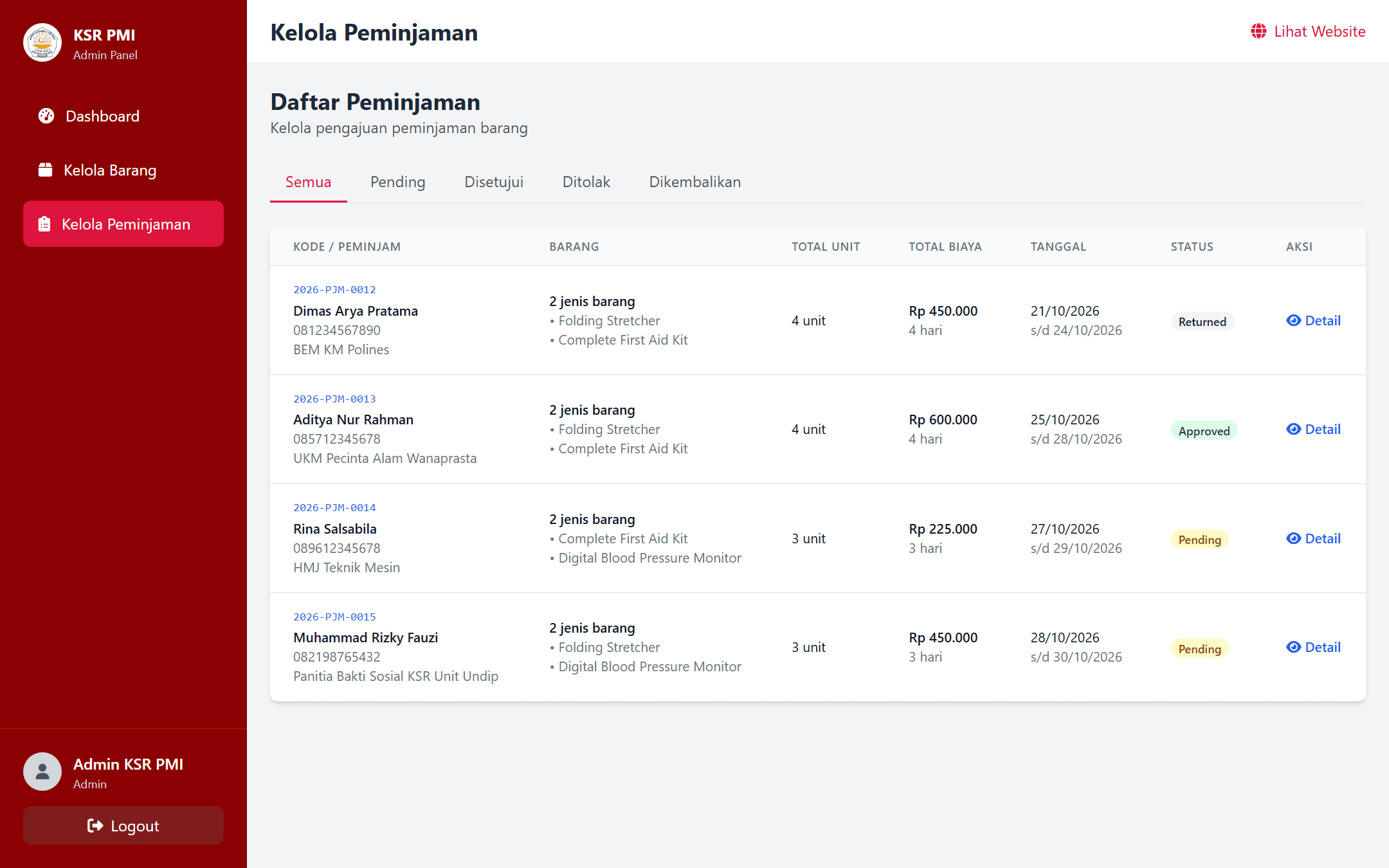Go to Kelola Barang in sidebar
The width and height of the screenshot is (1389, 868).
pos(123,170)
